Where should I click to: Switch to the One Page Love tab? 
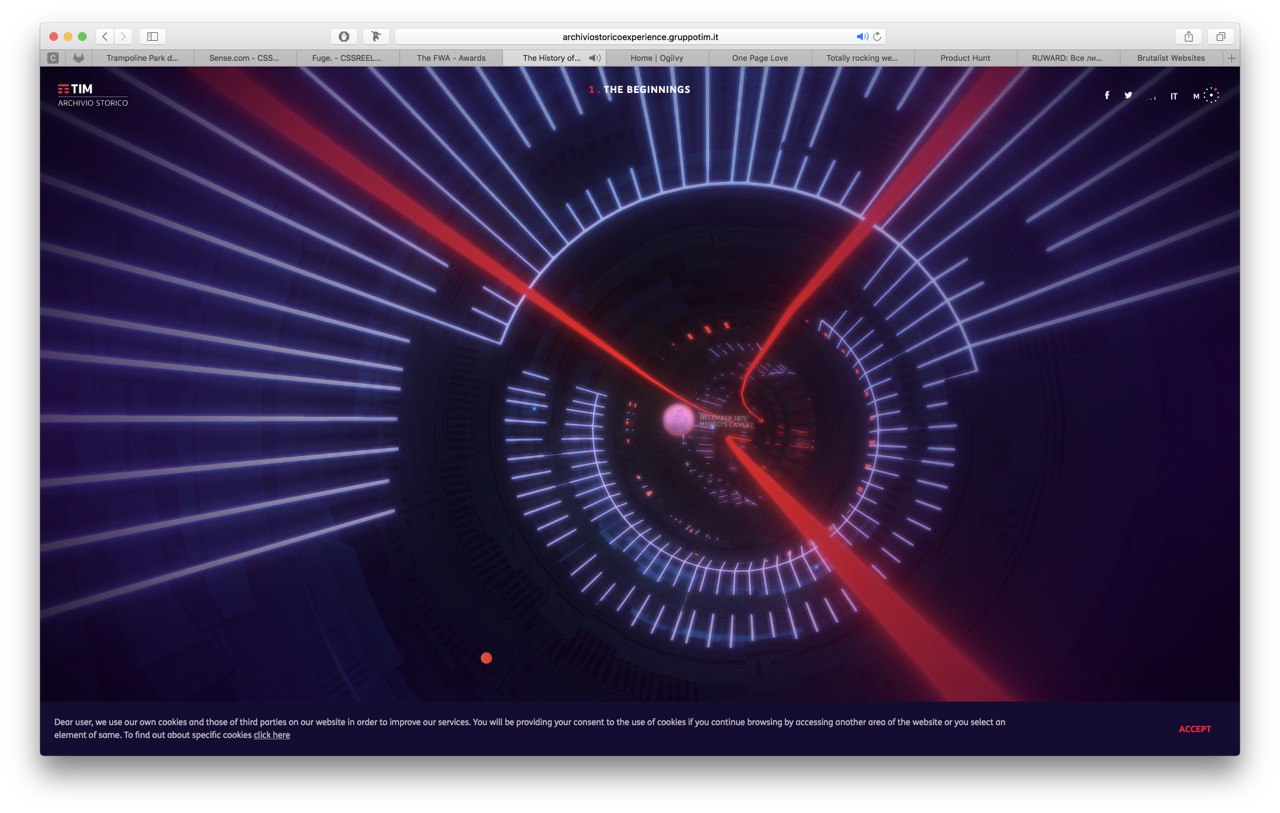coord(760,58)
